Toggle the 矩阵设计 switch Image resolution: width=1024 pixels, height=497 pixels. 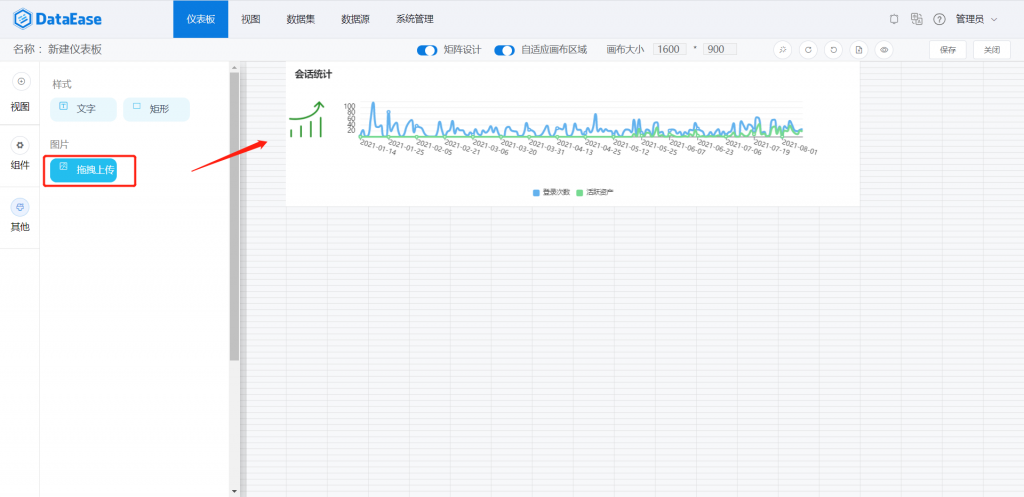(x=427, y=50)
